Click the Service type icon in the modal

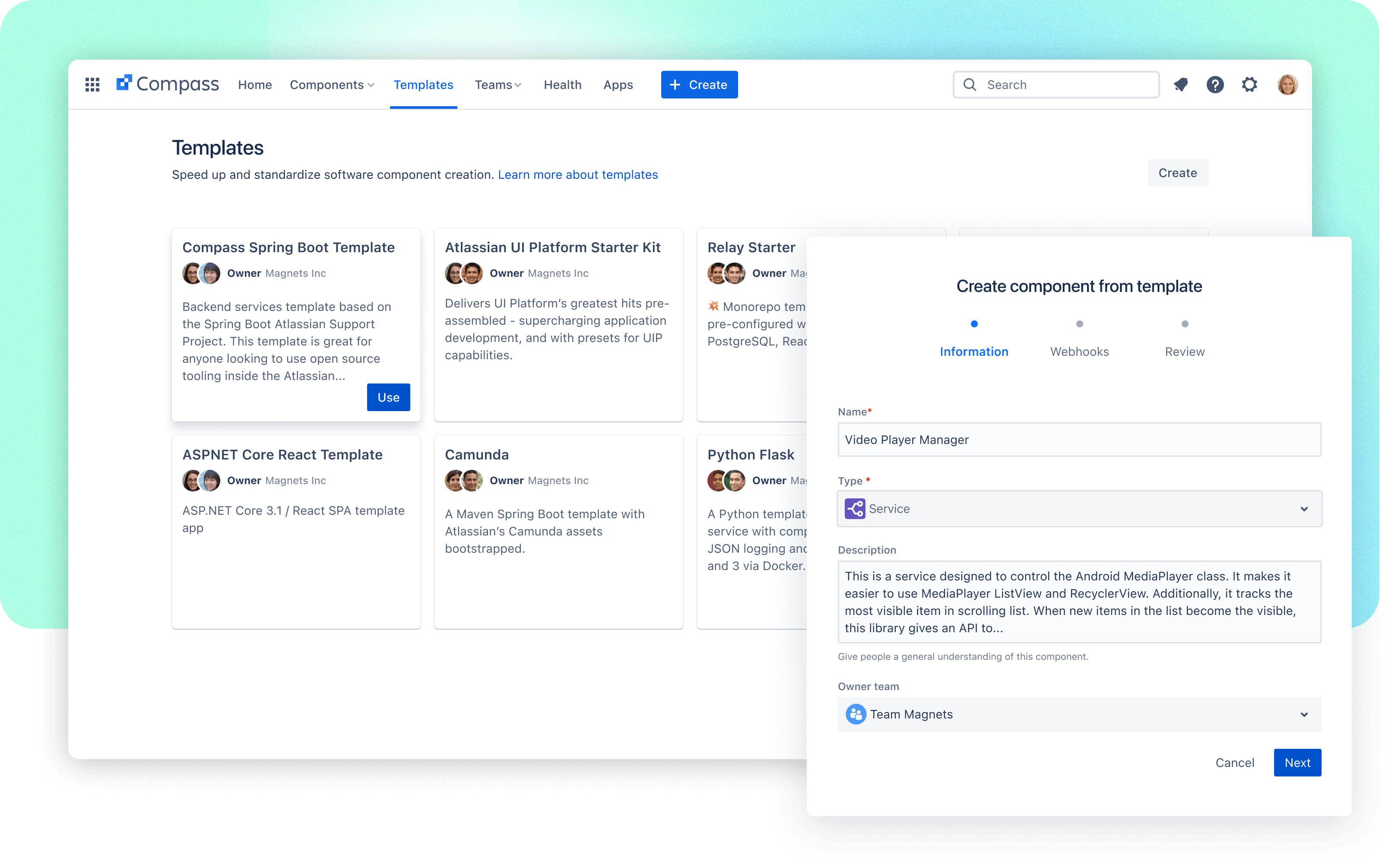(x=855, y=509)
